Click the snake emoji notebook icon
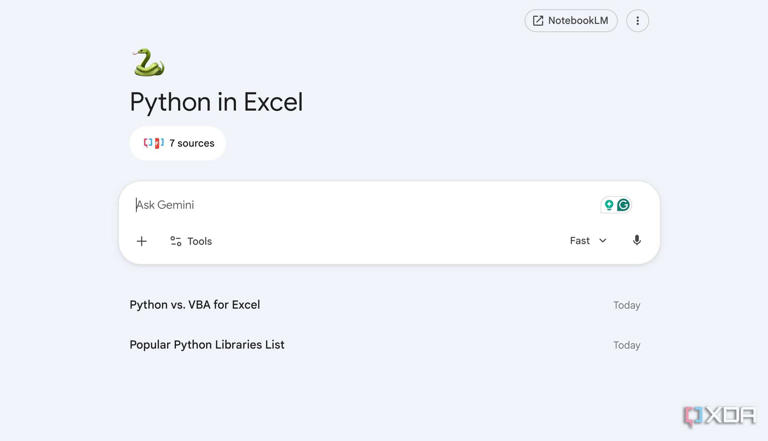768x441 pixels. 148,62
